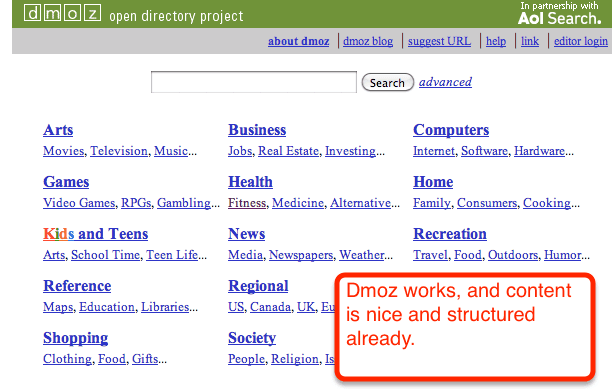
Task: Open the Health category
Action: (x=251, y=182)
